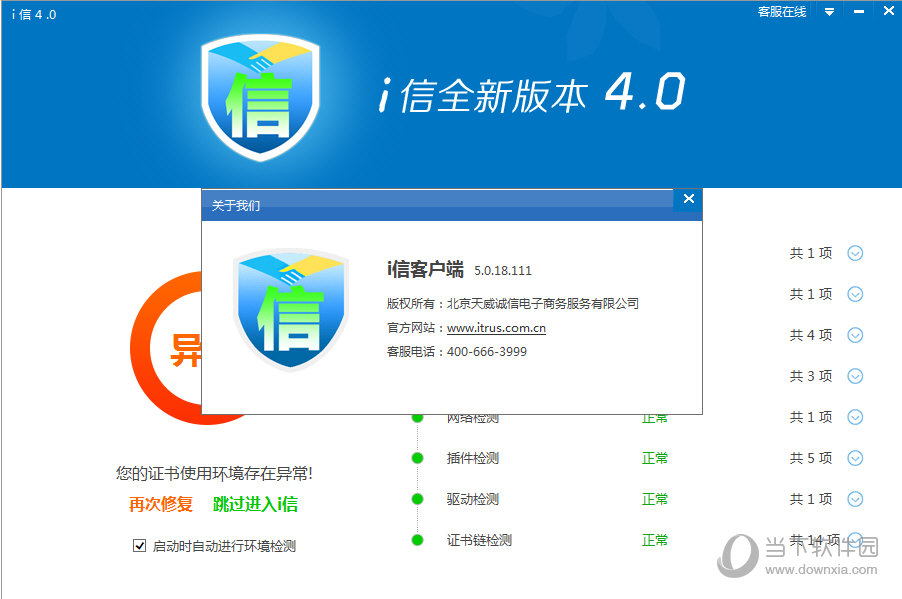Click the large i信 shield logo in the header

coord(260,97)
